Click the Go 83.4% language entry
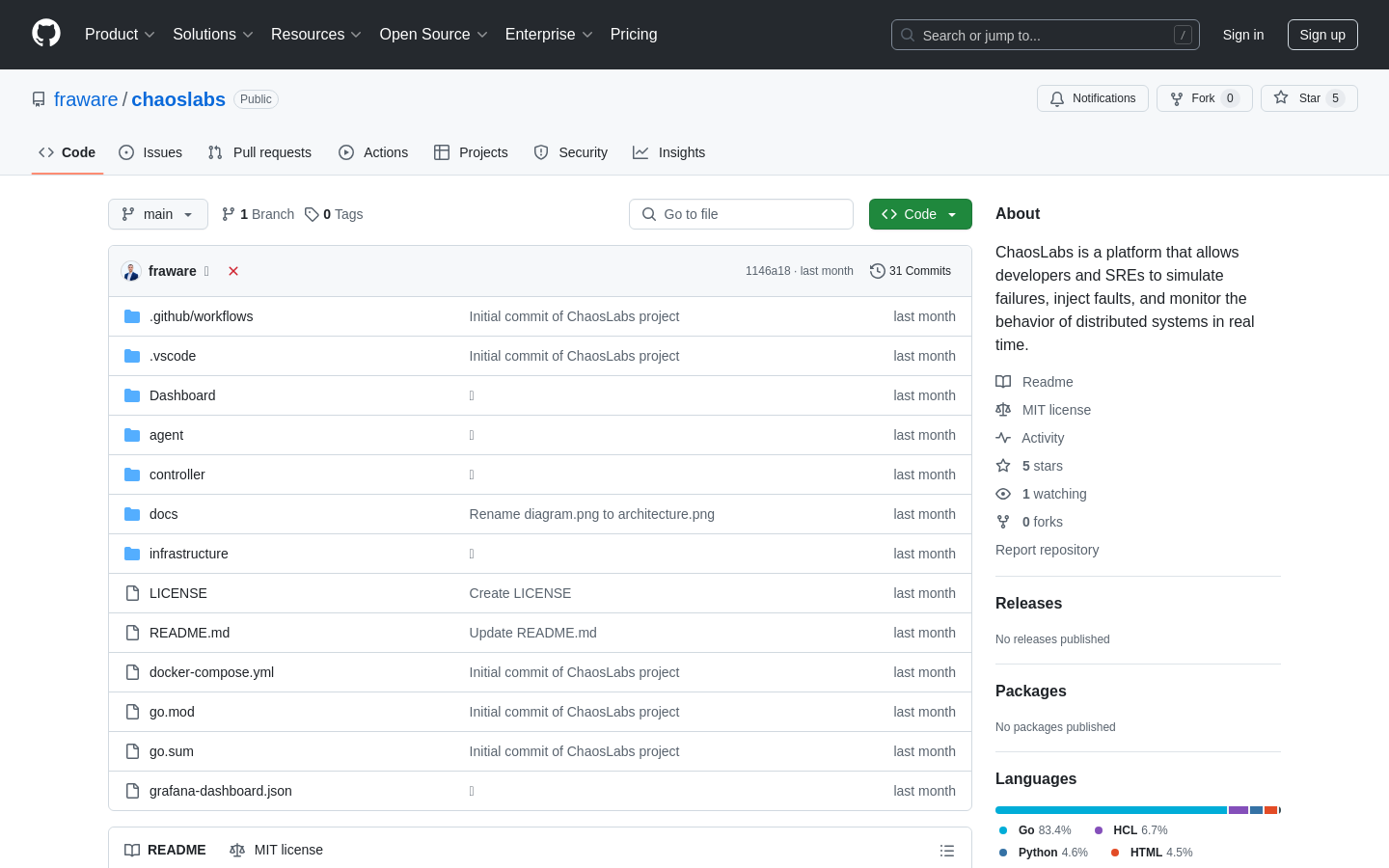Image resolution: width=1389 pixels, height=868 pixels. (x=1035, y=830)
